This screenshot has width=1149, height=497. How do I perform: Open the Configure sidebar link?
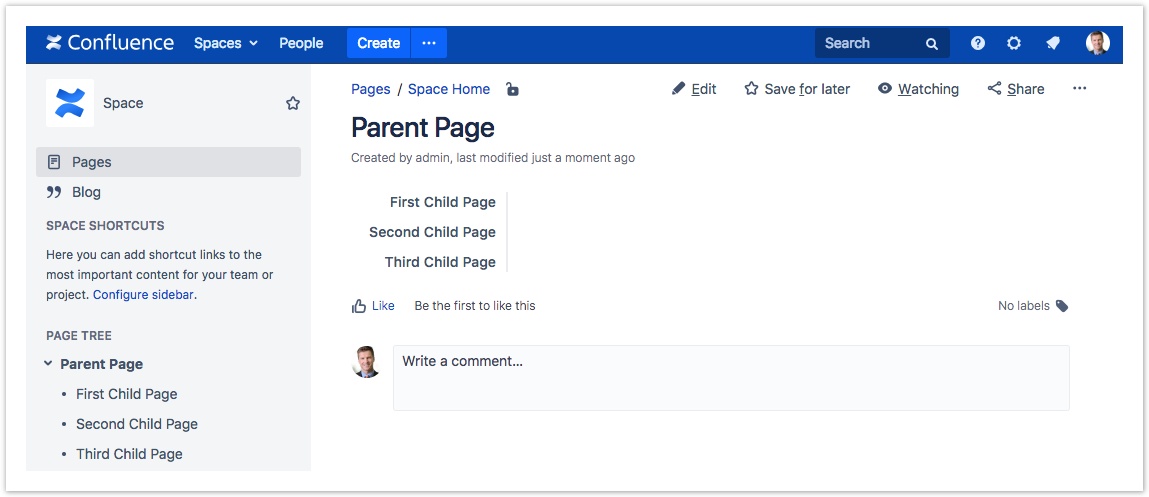(144, 295)
